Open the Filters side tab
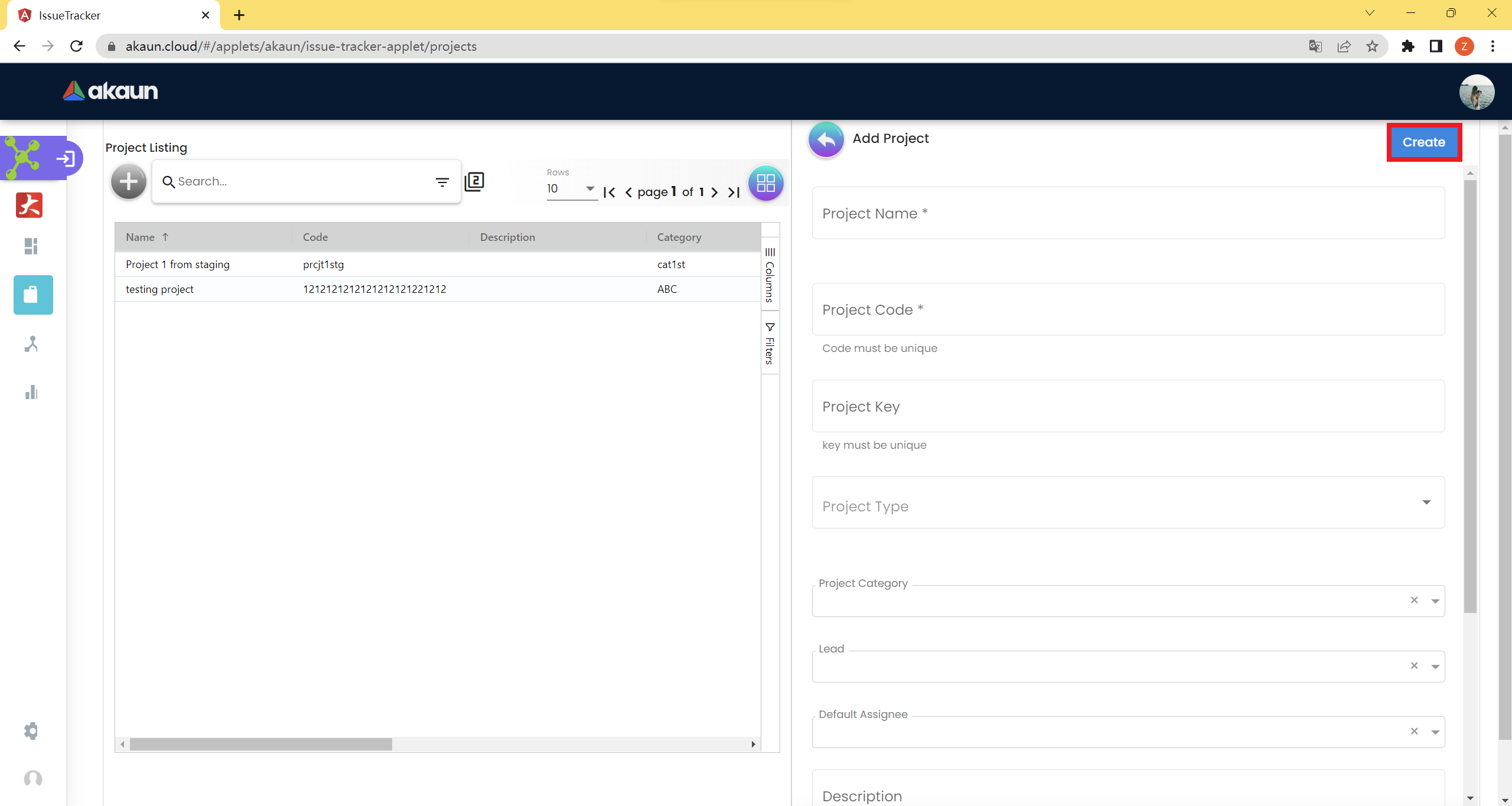The height and width of the screenshot is (806, 1512). (x=770, y=344)
